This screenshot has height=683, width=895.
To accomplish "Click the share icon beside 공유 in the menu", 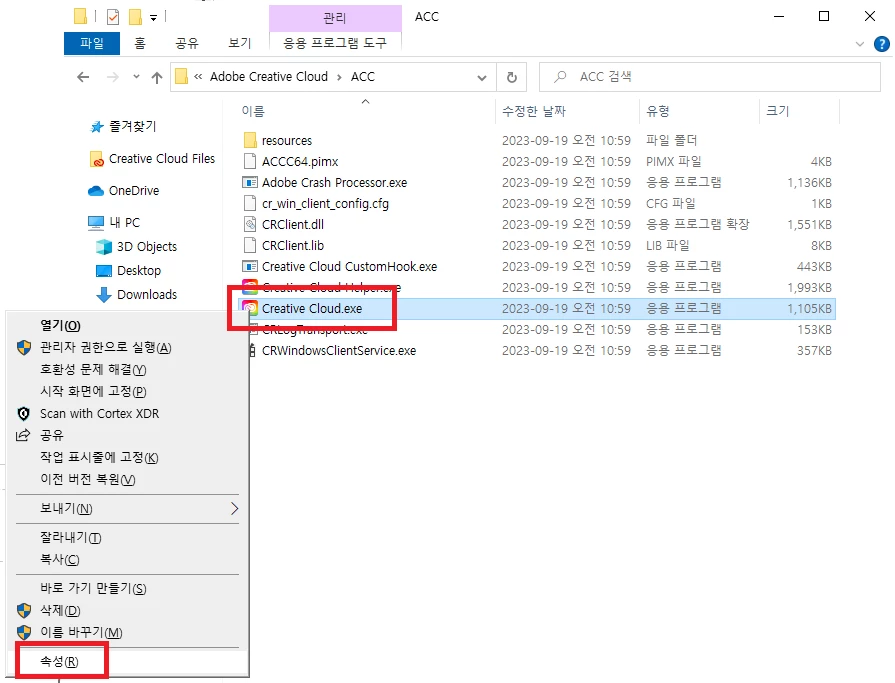I will 23,435.
